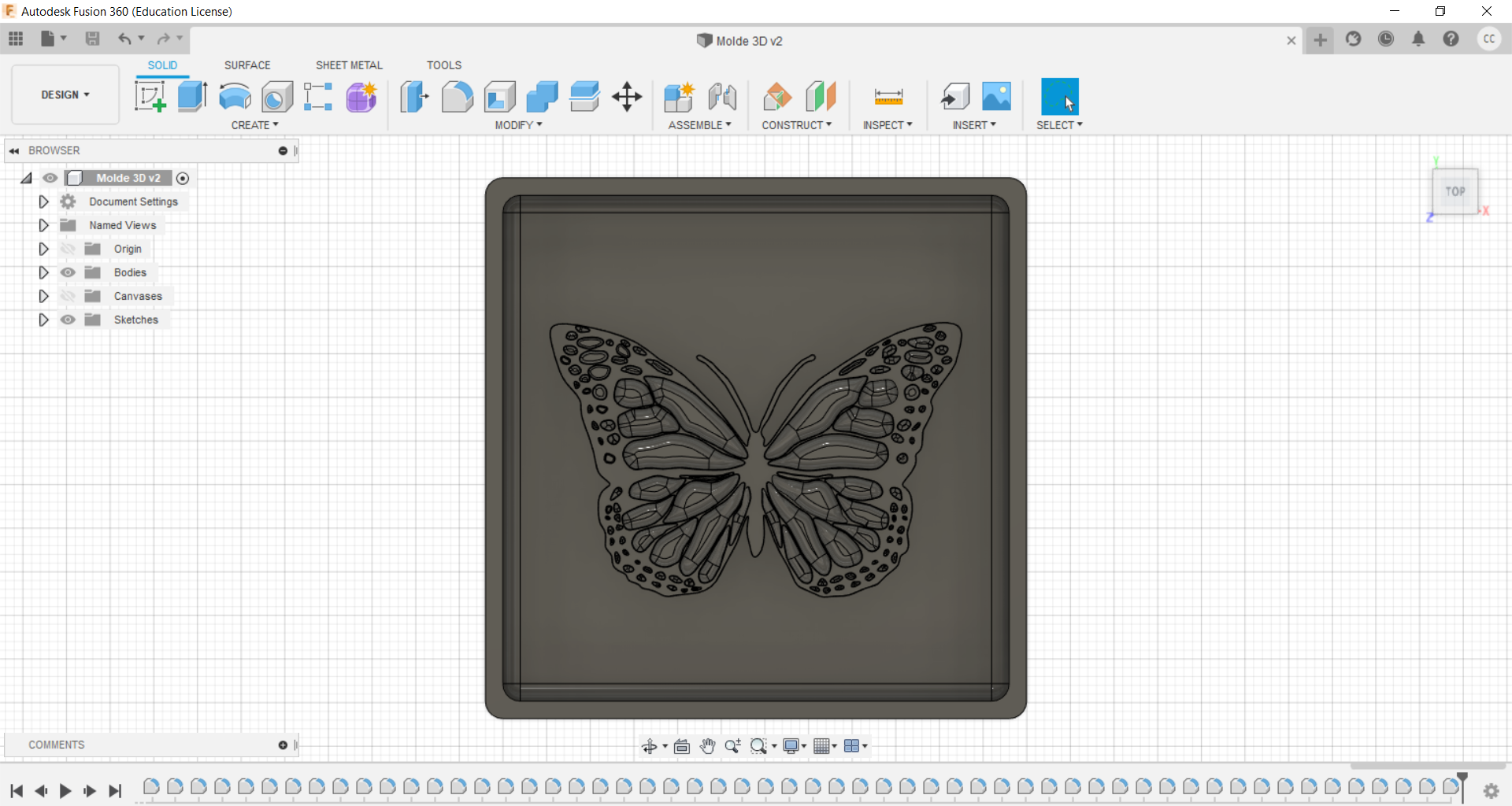Select the Revolve tool
This screenshot has width=1512, height=806.
[235, 97]
